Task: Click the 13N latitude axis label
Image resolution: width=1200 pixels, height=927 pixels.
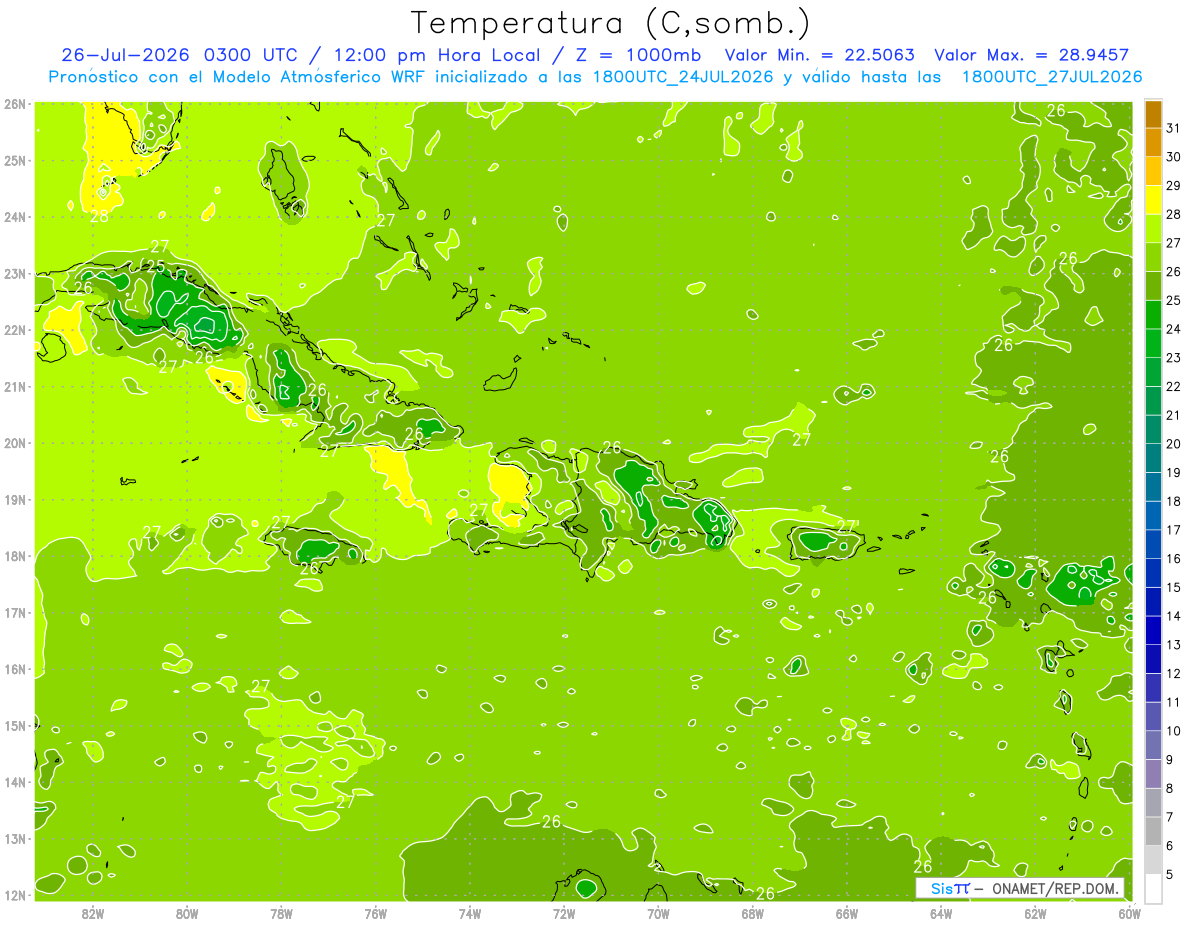Action: 15,838
